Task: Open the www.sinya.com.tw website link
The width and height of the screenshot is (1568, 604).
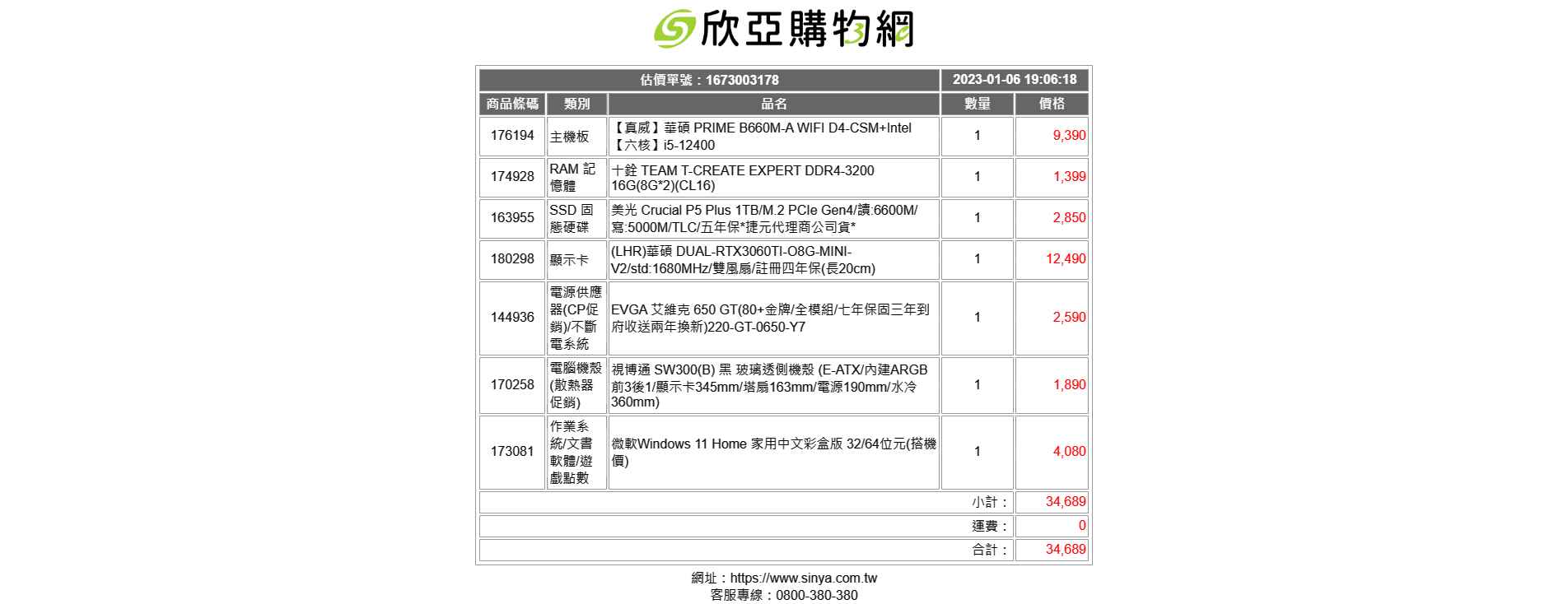Action: (x=803, y=578)
